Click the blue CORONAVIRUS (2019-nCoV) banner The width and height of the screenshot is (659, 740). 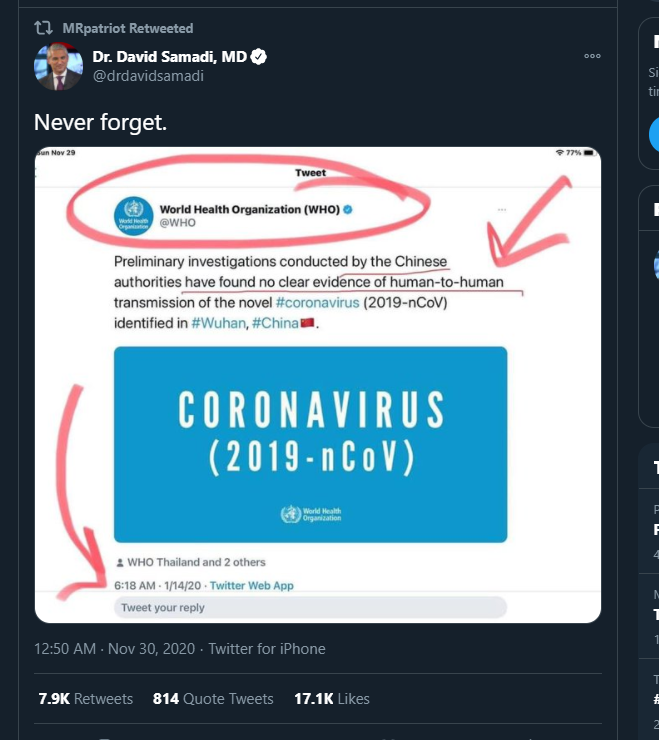310,445
